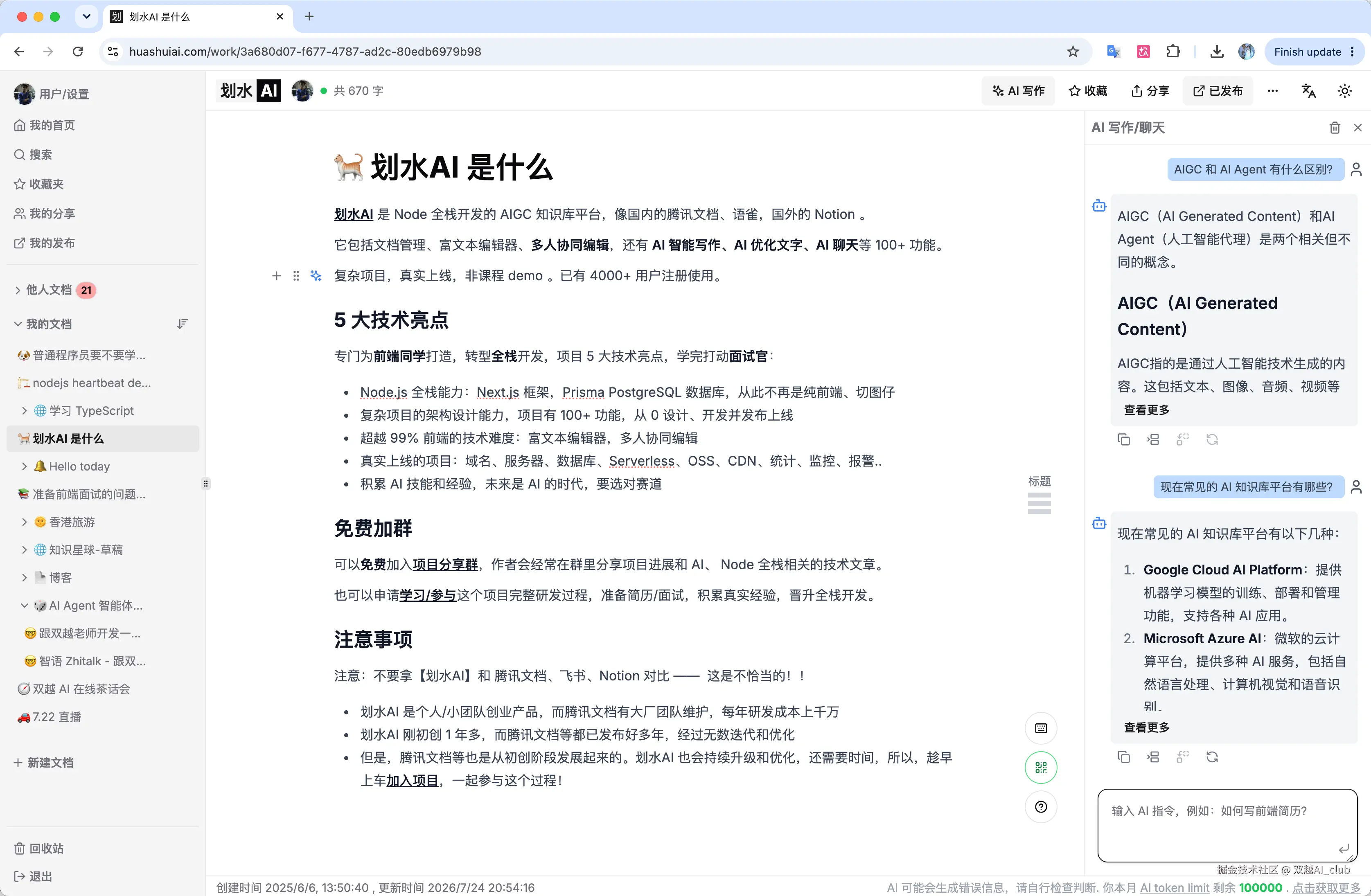Open the 加入项目 link
Screen dimensions: 1371x896
[413, 781]
